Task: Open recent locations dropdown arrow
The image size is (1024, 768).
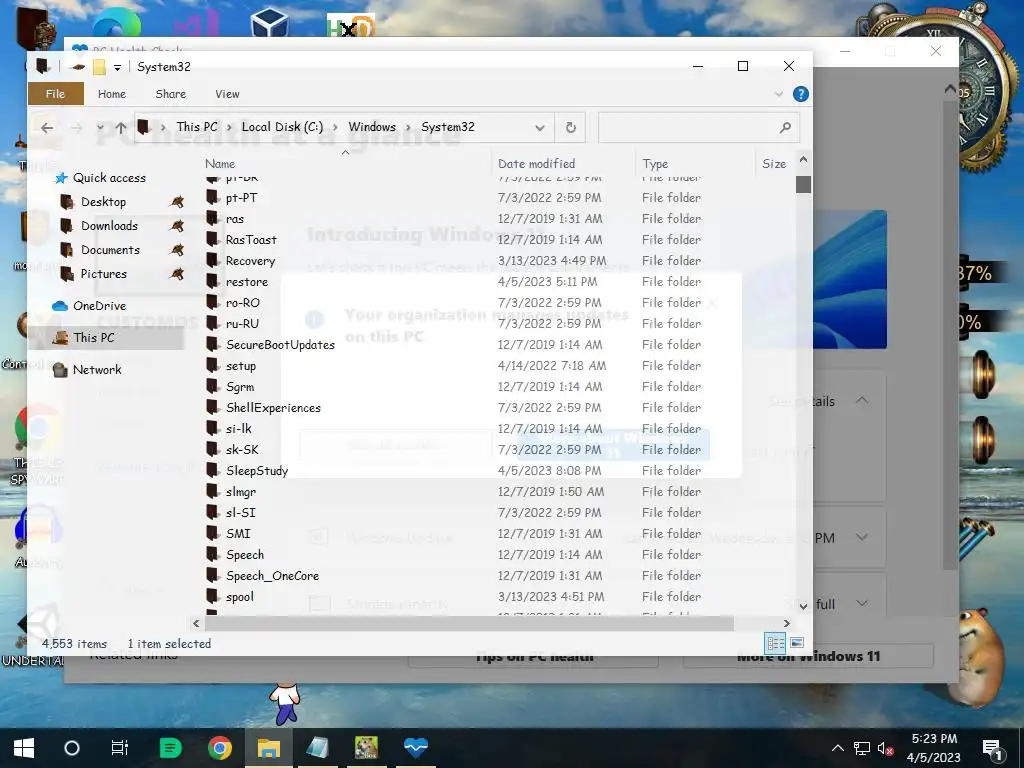Action: pos(100,128)
